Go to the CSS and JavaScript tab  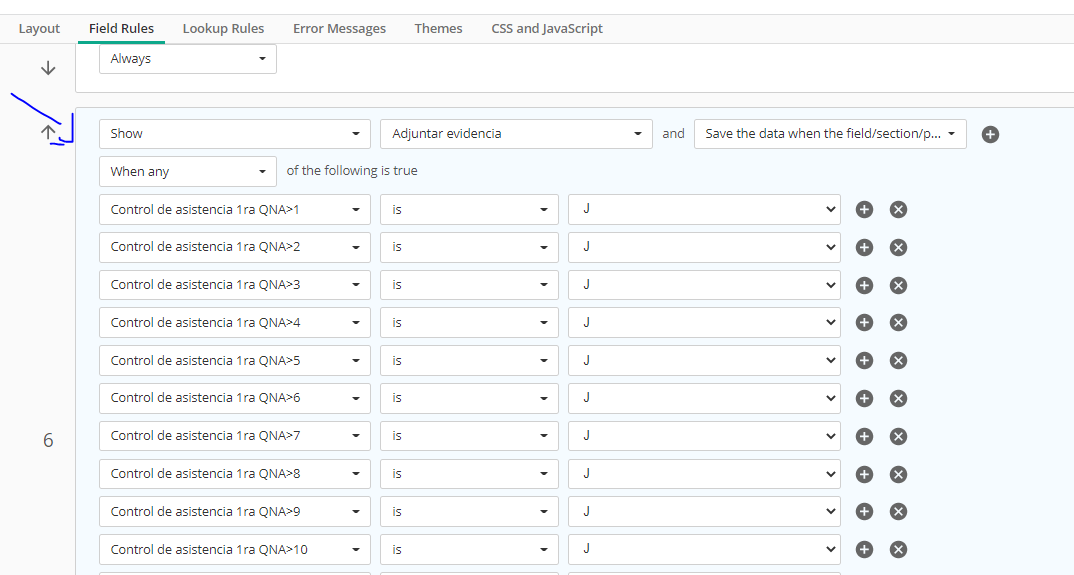point(547,29)
